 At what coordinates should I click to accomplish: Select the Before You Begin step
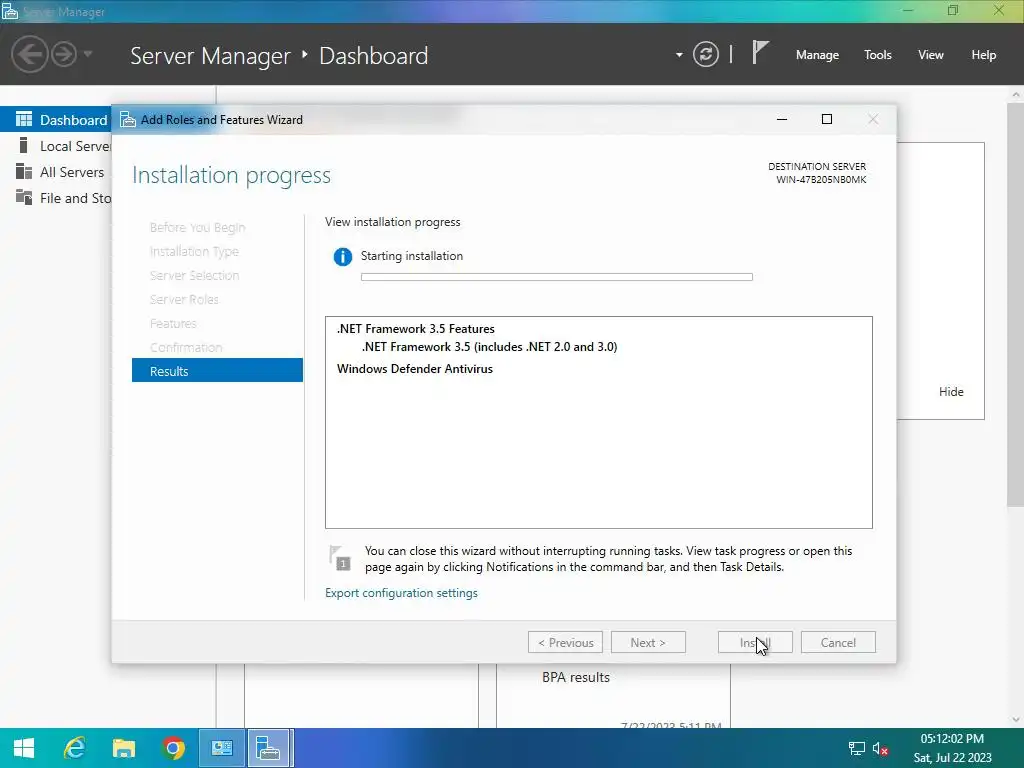tap(197, 227)
